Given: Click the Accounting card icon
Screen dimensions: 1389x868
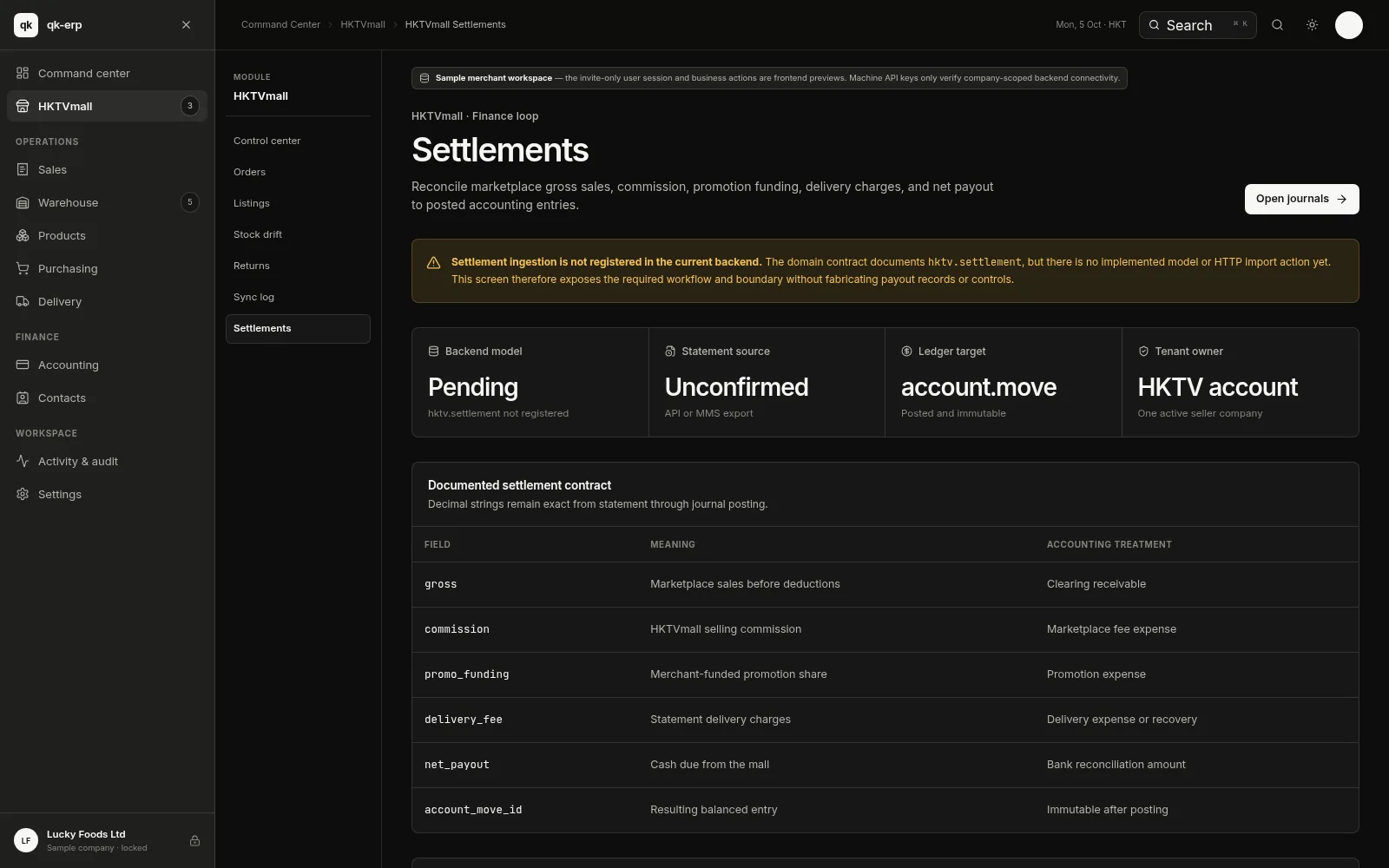Looking at the screenshot, I should 23,365.
